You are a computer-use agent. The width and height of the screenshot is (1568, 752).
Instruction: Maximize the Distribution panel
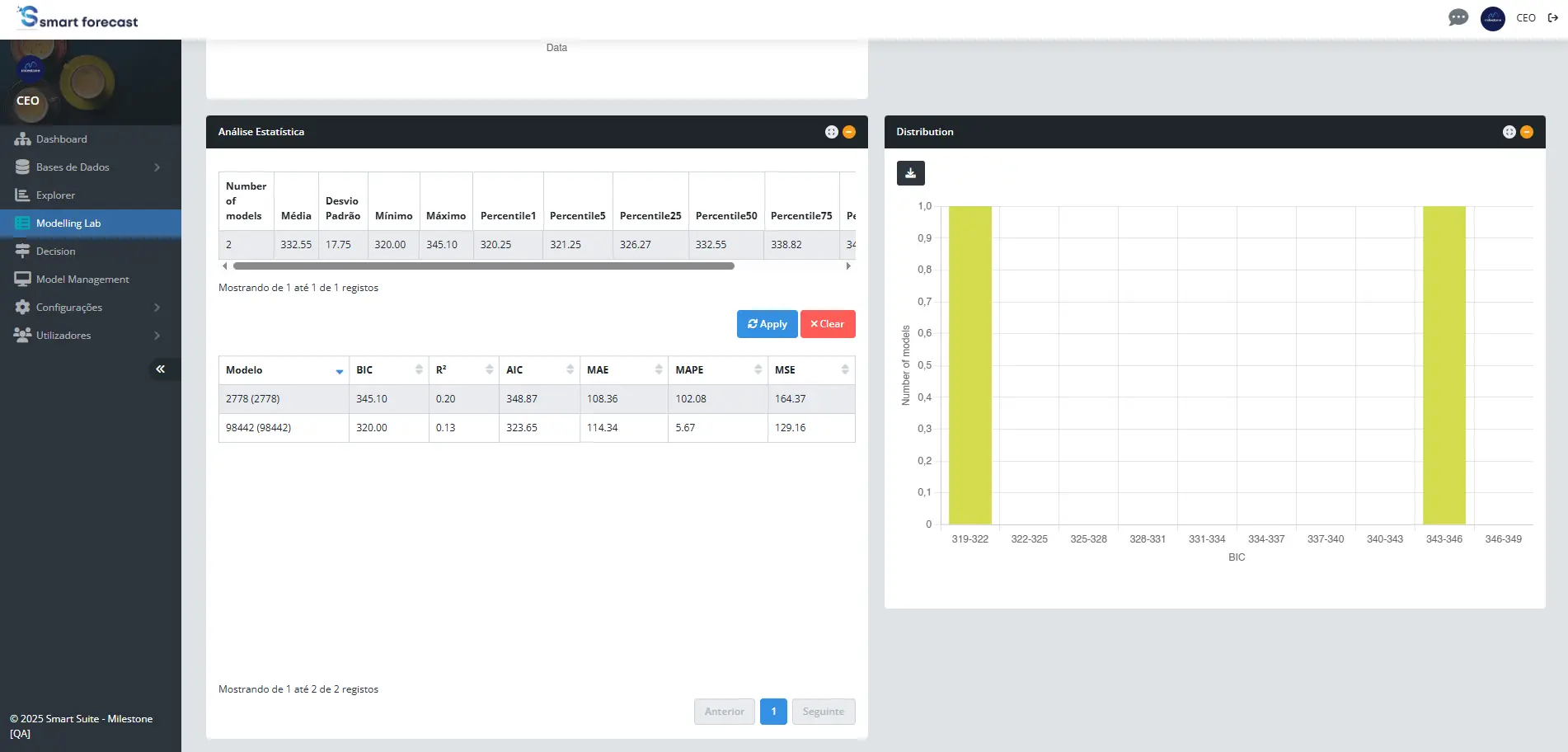[x=1509, y=132]
